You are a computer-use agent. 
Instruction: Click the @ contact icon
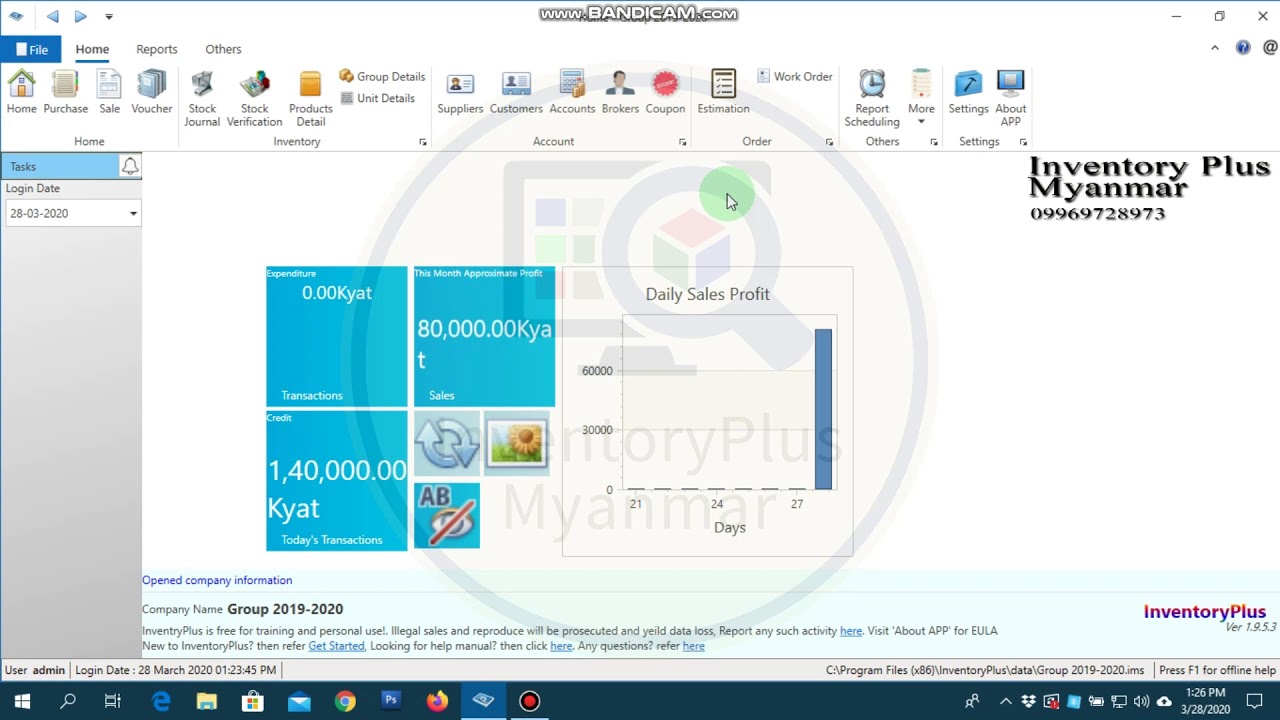(x=1270, y=47)
